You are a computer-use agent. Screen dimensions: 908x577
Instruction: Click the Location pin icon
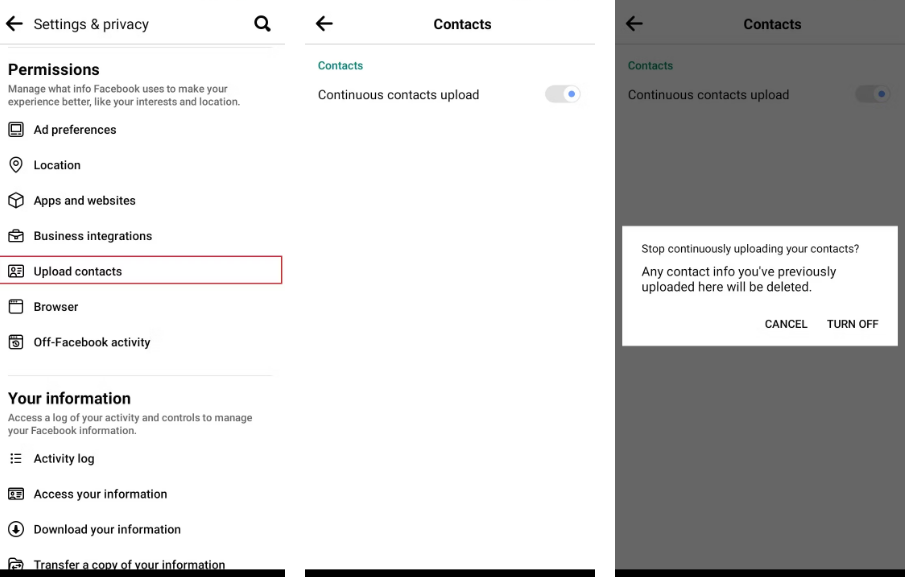coord(16,165)
